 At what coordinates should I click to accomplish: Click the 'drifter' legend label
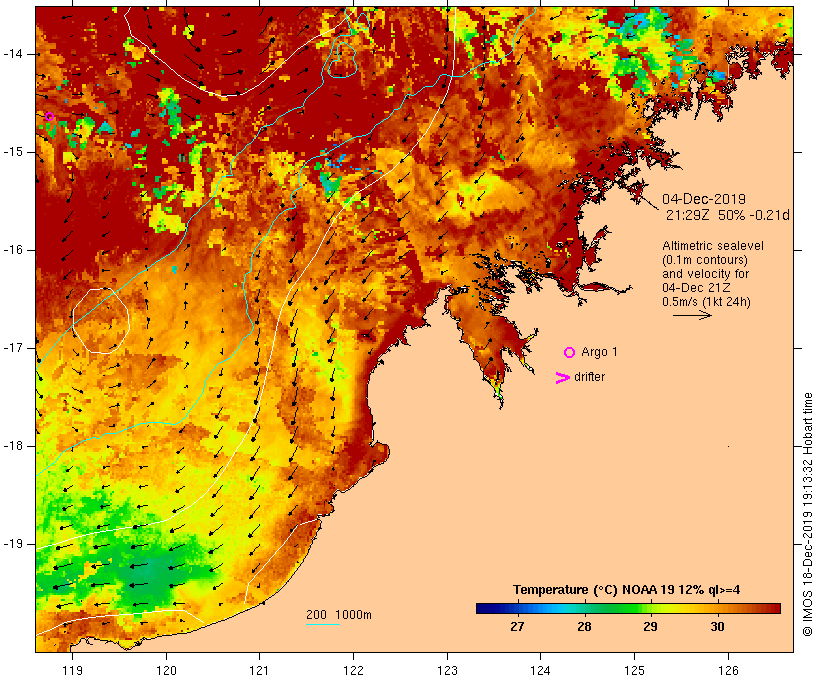[x=589, y=377]
